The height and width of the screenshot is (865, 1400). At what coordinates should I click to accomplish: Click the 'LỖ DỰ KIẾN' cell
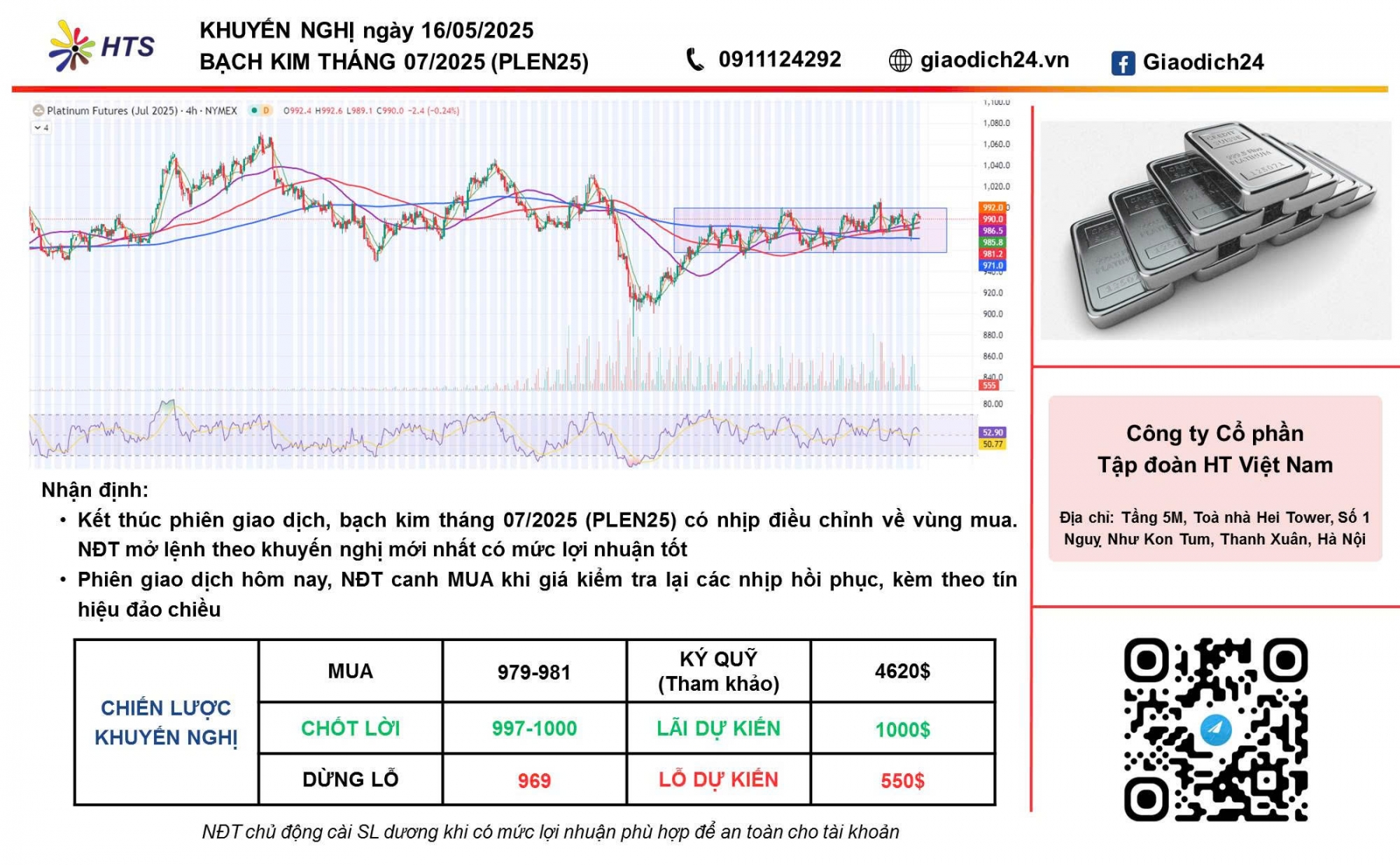pos(719,779)
